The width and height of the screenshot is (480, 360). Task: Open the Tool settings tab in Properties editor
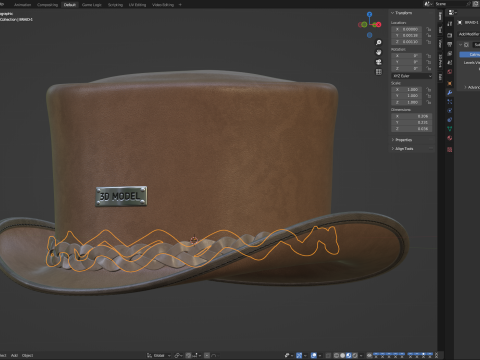pos(450,24)
